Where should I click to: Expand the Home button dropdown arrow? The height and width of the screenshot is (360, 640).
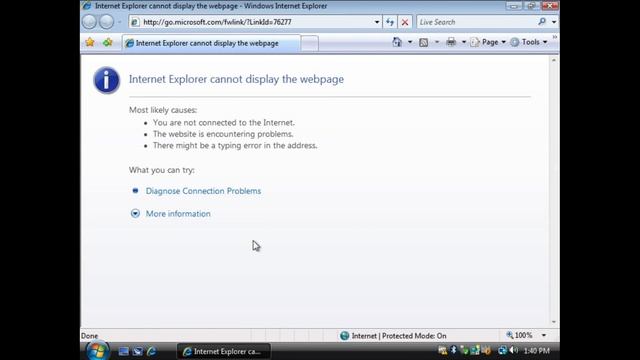point(410,42)
